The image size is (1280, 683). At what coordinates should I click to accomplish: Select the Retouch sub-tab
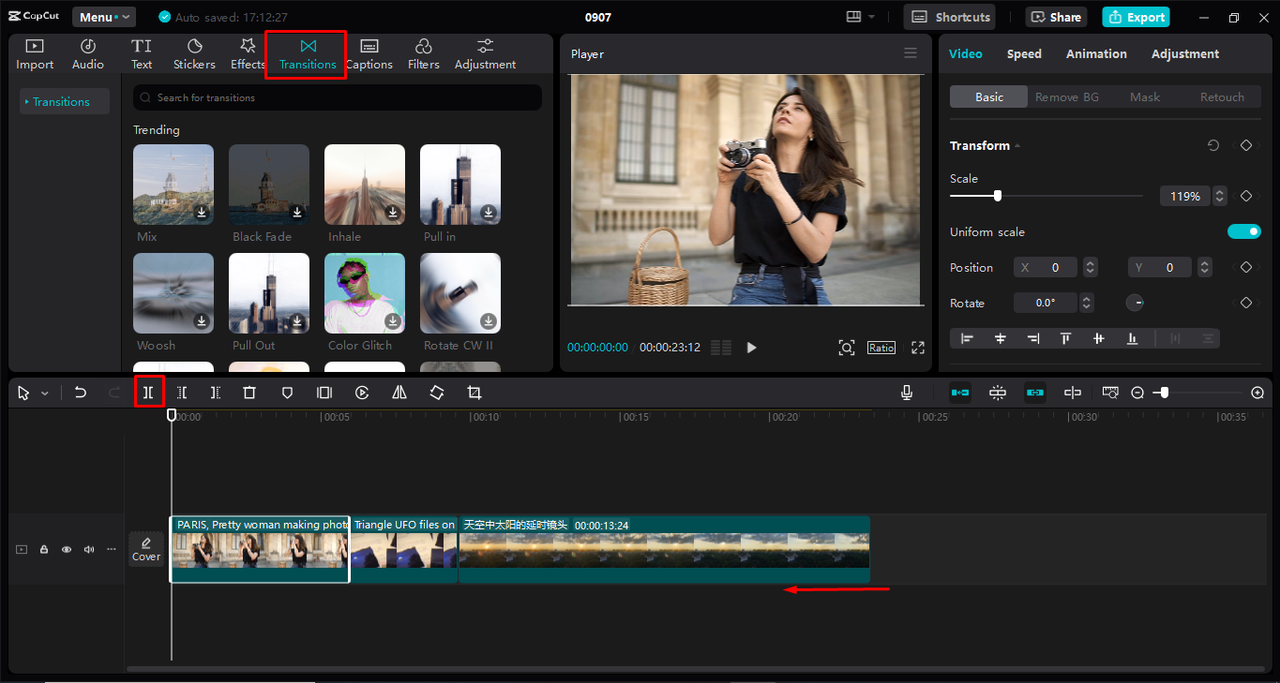[x=1222, y=97]
